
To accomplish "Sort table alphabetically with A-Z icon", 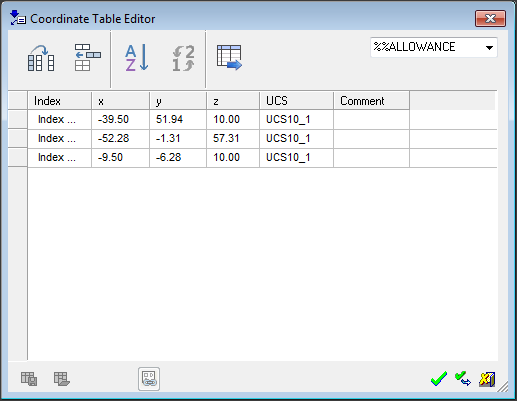I will point(137,58).
